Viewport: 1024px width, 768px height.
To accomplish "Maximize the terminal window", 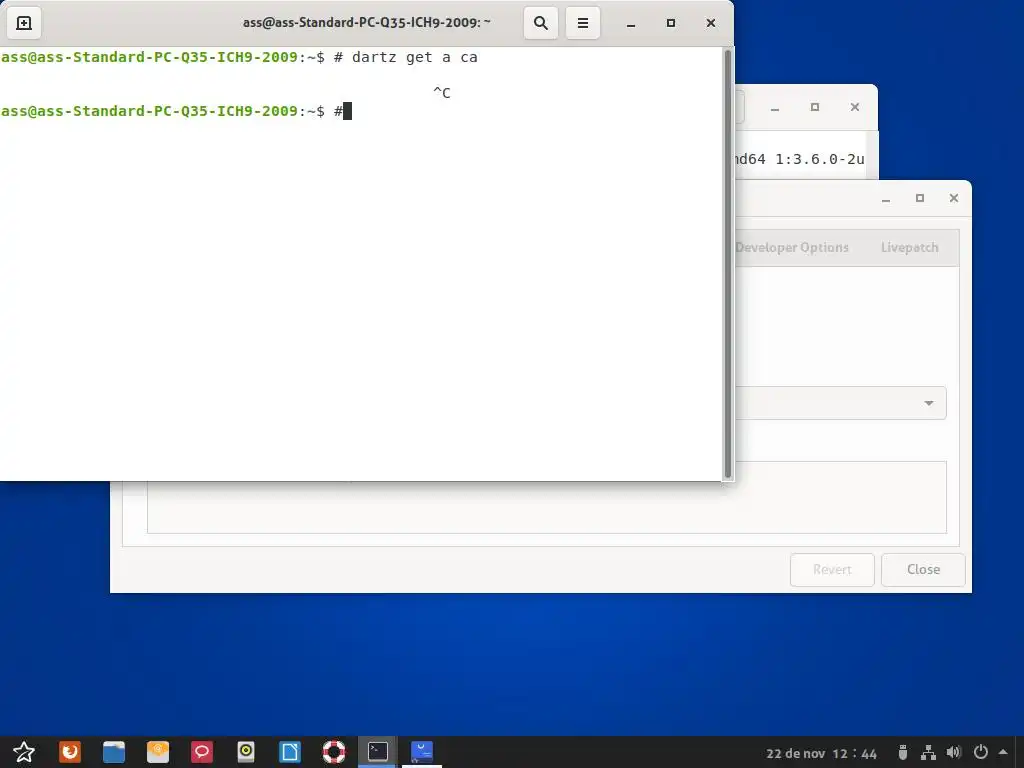I will coord(671,24).
